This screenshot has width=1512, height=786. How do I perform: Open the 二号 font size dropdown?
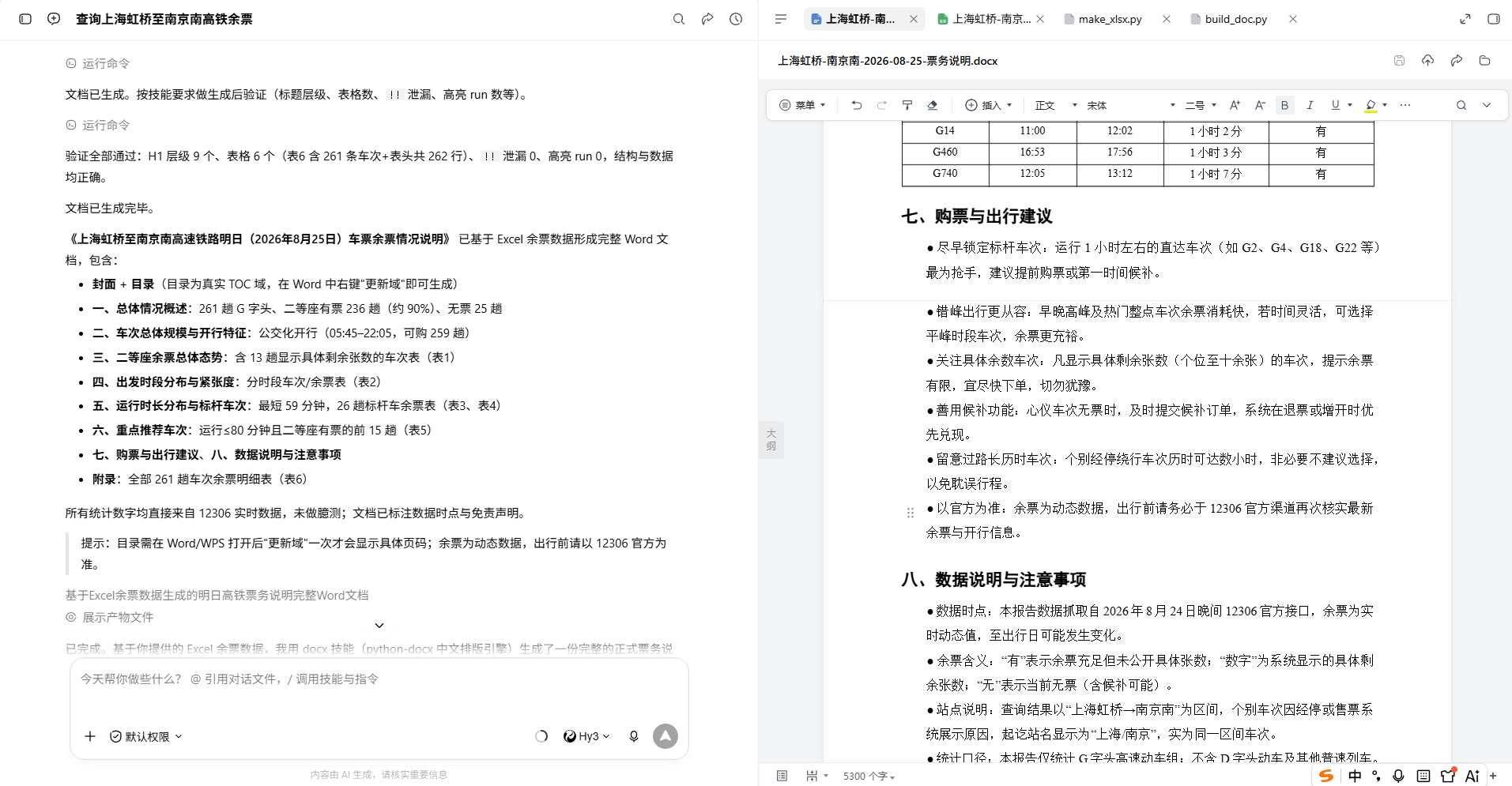pyautogui.click(x=1201, y=105)
